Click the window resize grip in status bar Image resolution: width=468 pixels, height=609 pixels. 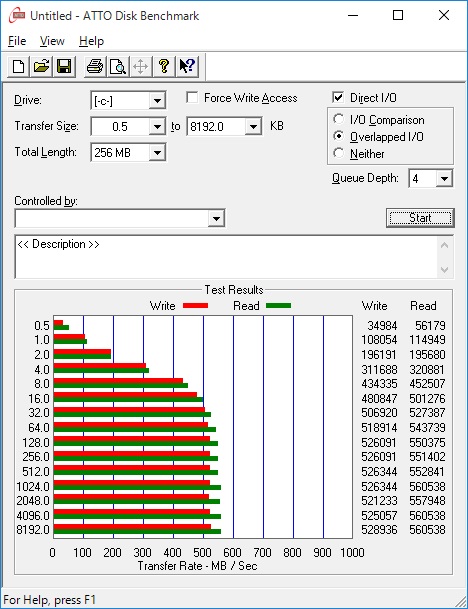[x=460, y=601]
